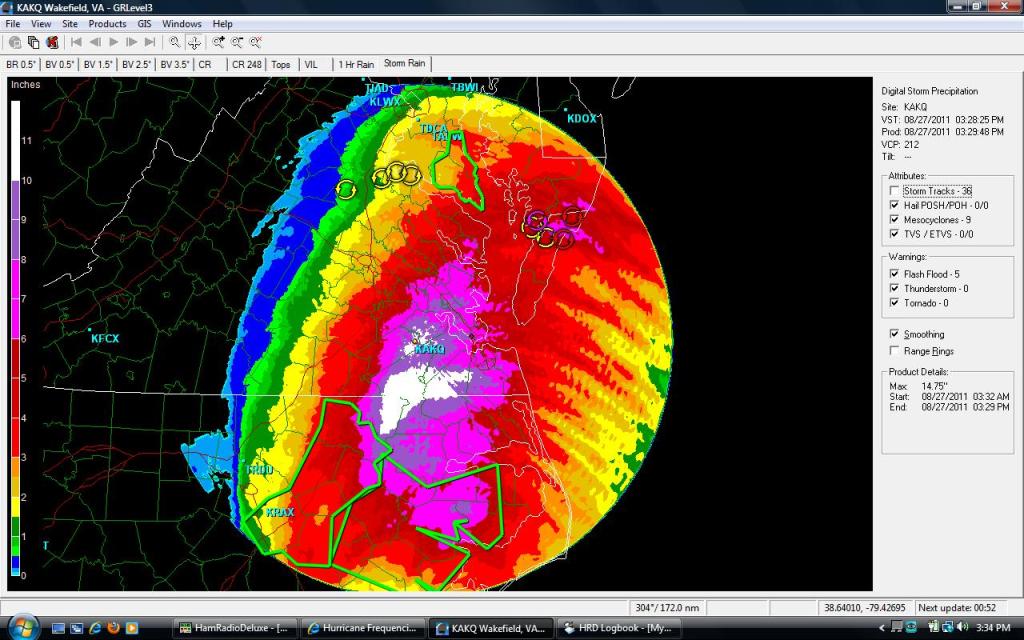
Task: Click the TBWI radar site label
Action: pyautogui.click(x=464, y=87)
